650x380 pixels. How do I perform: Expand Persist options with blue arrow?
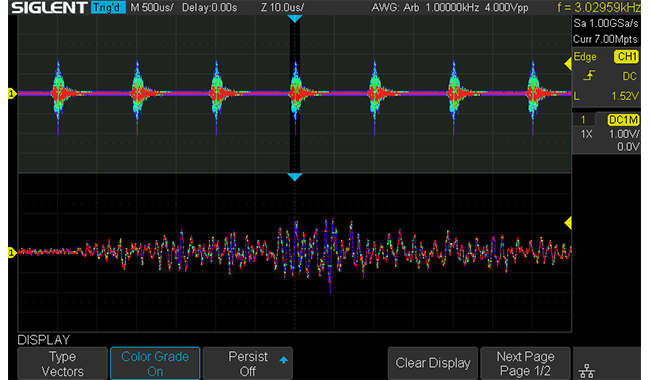point(284,360)
